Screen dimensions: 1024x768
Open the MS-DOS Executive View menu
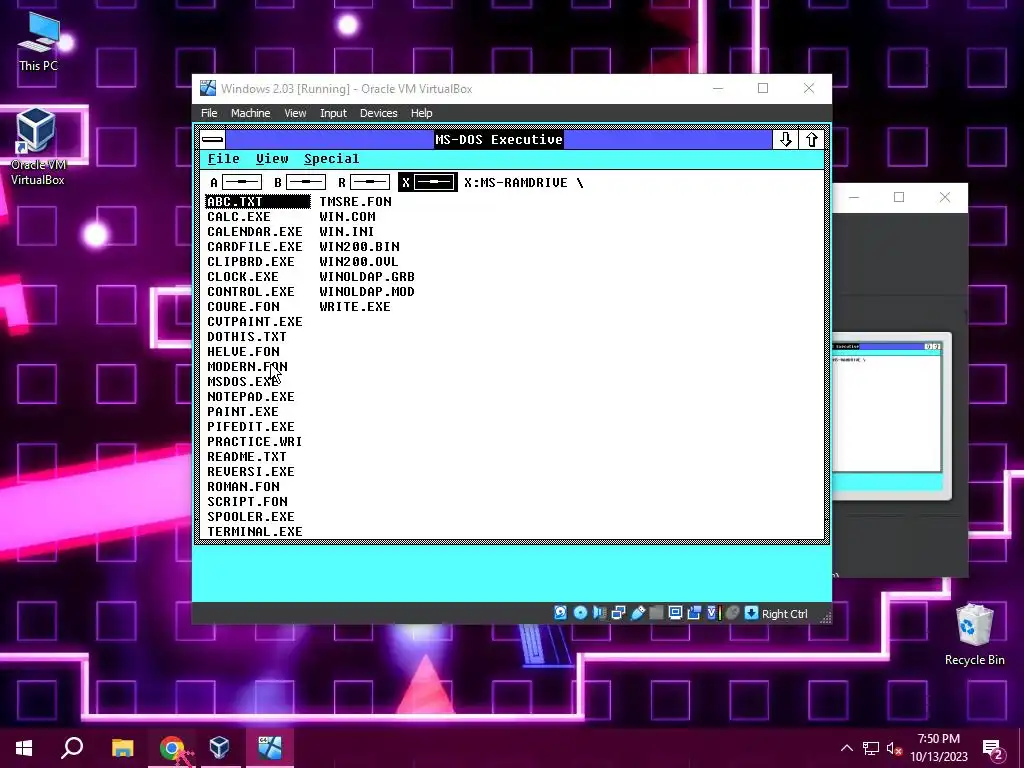point(272,159)
